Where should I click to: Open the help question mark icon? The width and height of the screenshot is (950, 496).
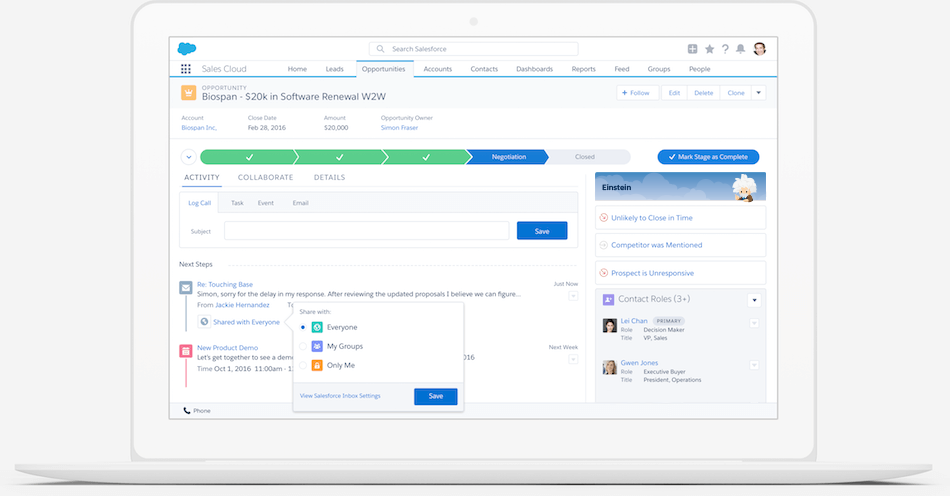pyautogui.click(x=725, y=49)
